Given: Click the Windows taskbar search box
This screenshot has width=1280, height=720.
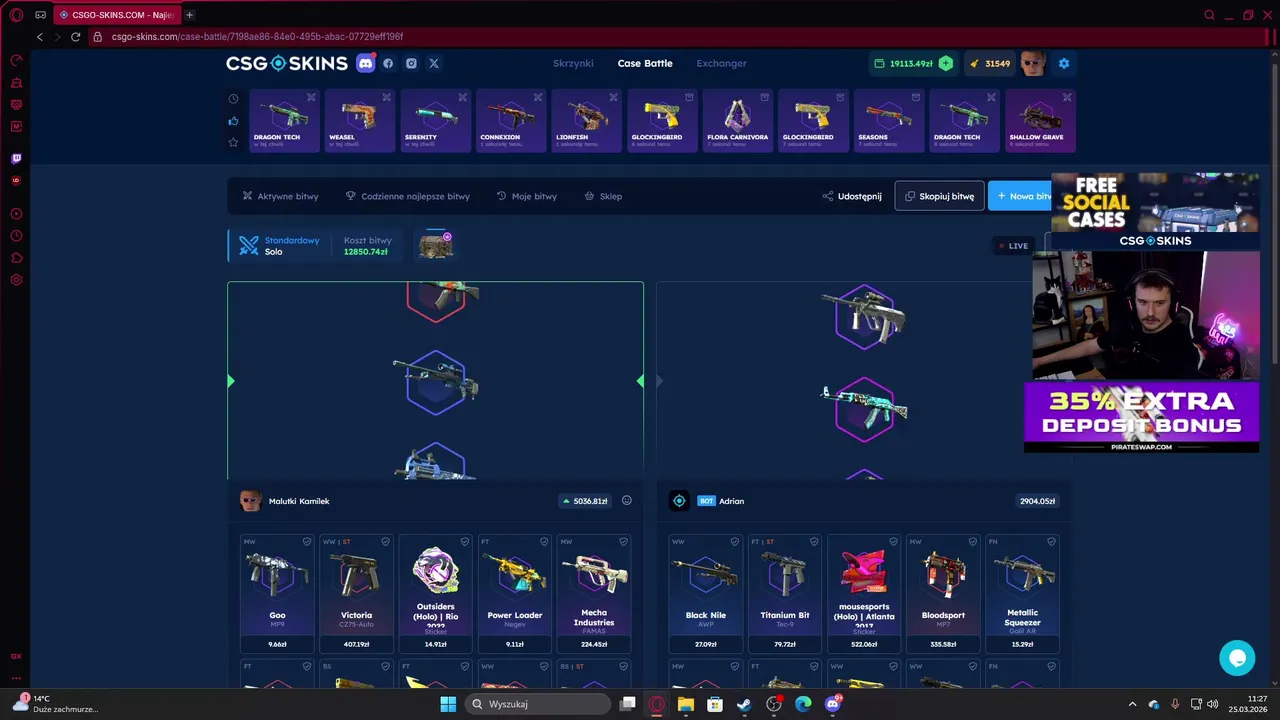Looking at the screenshot, I should pyautogui.click(x=539, y=704).
